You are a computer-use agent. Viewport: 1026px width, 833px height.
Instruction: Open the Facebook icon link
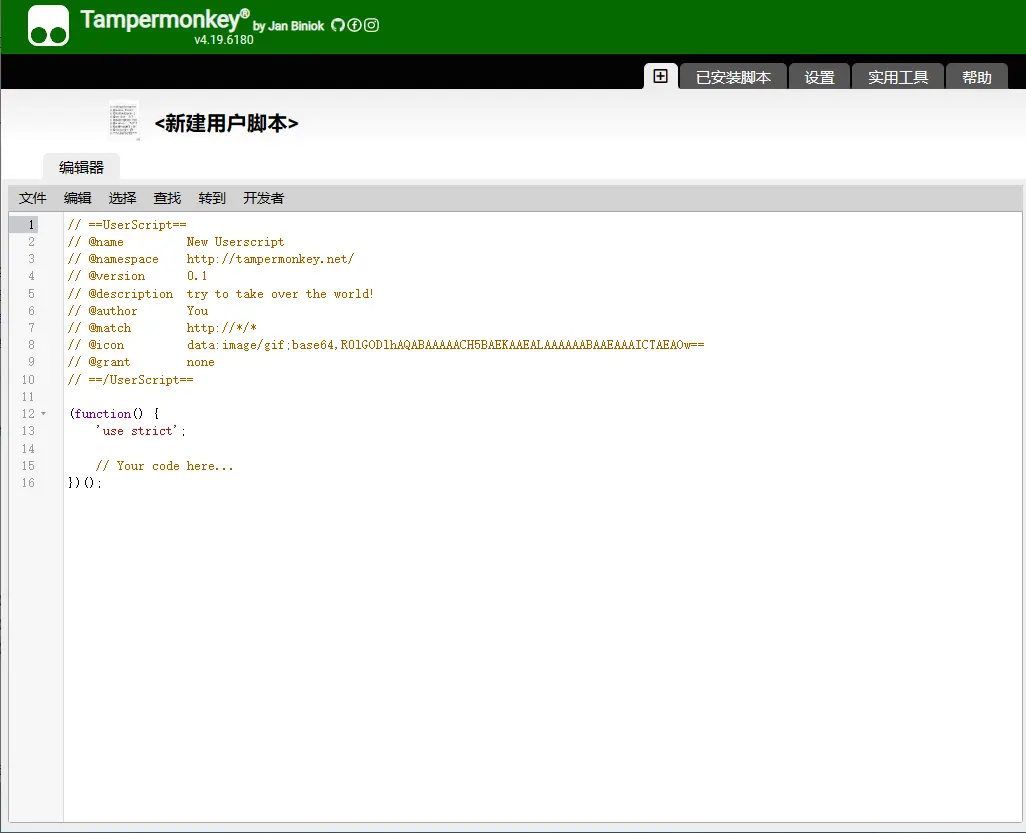tap(354, 25)
